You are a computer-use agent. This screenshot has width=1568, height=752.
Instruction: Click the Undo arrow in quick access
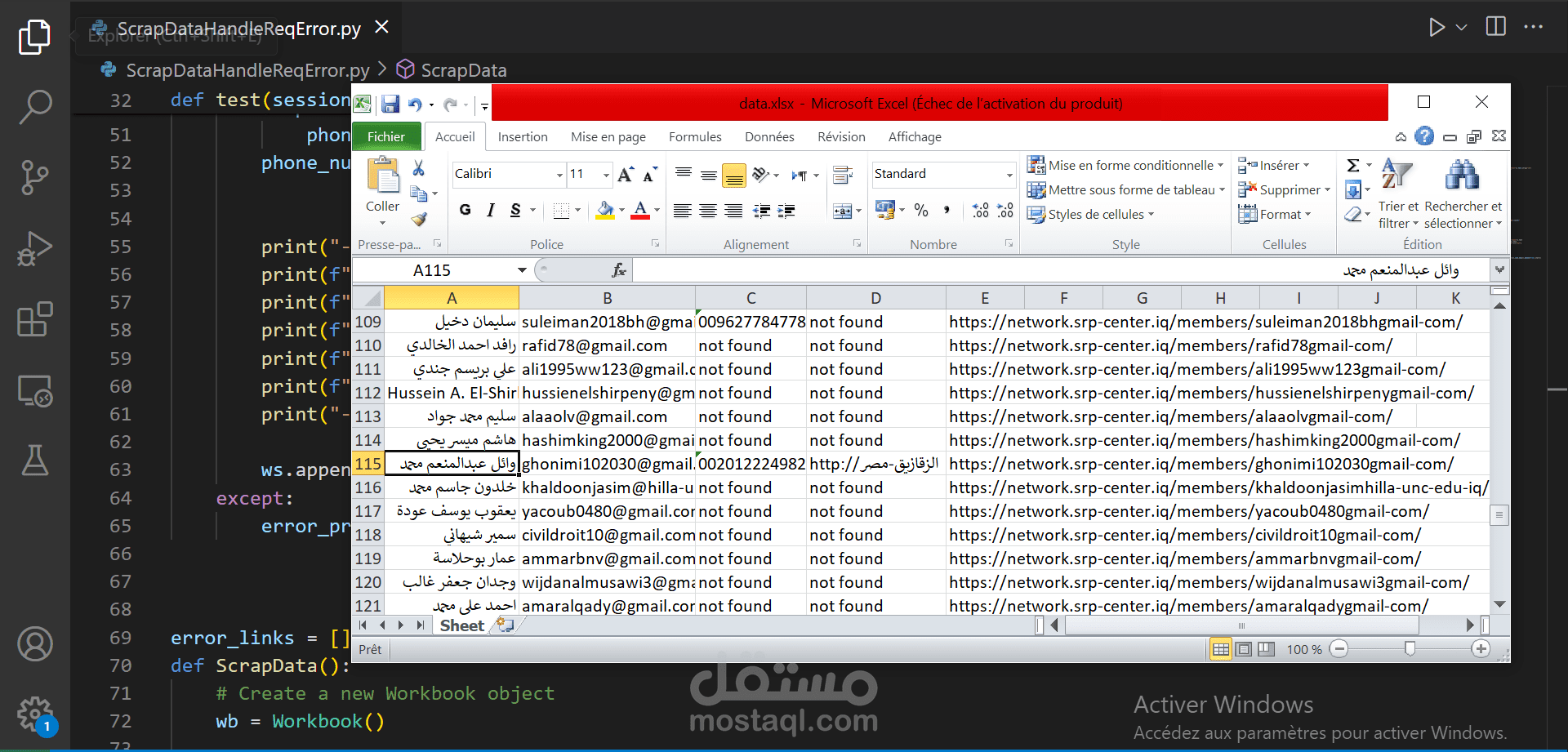click(415, 105)
